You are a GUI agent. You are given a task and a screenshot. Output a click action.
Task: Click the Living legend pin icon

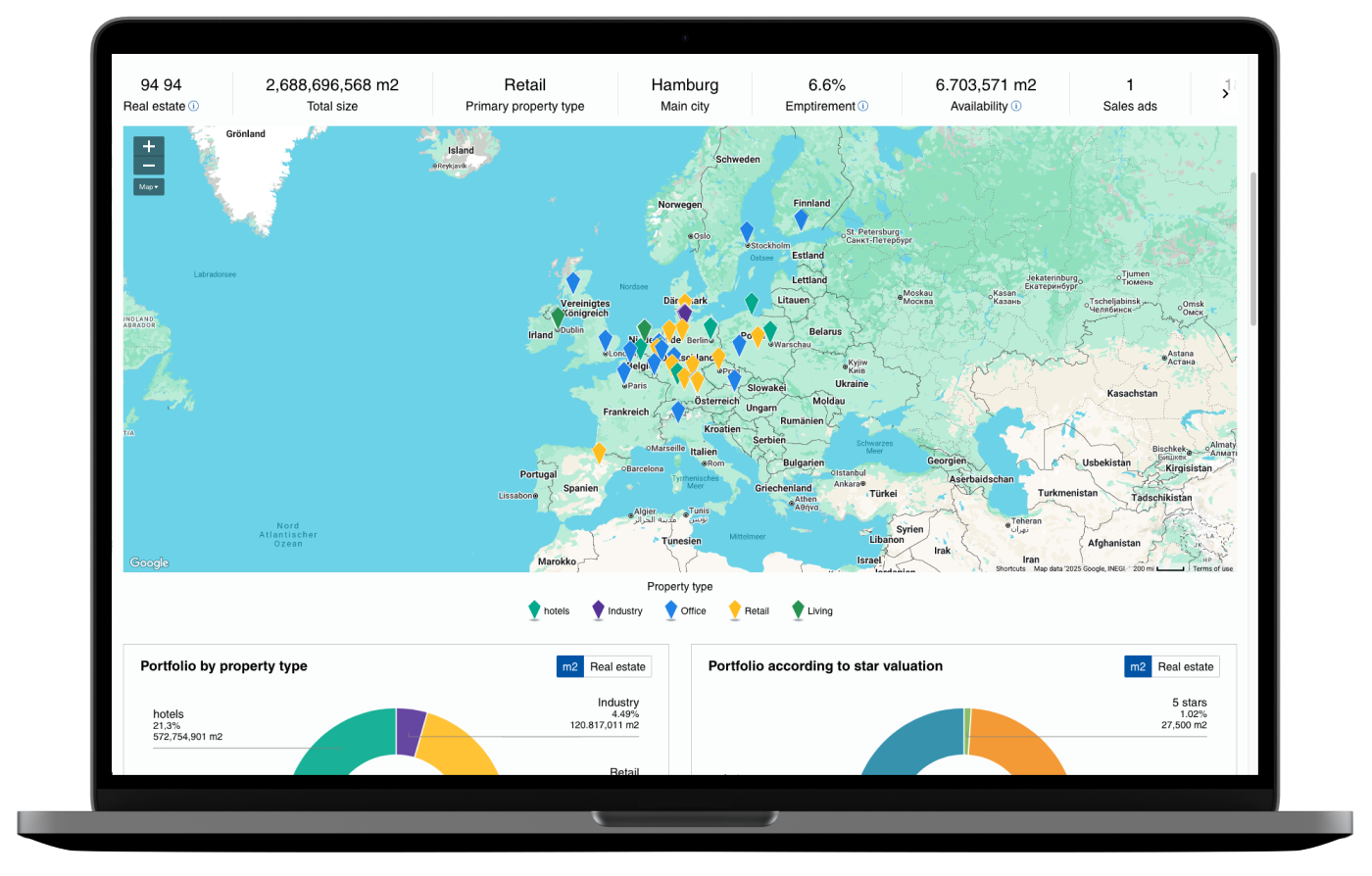pos(798,610)
